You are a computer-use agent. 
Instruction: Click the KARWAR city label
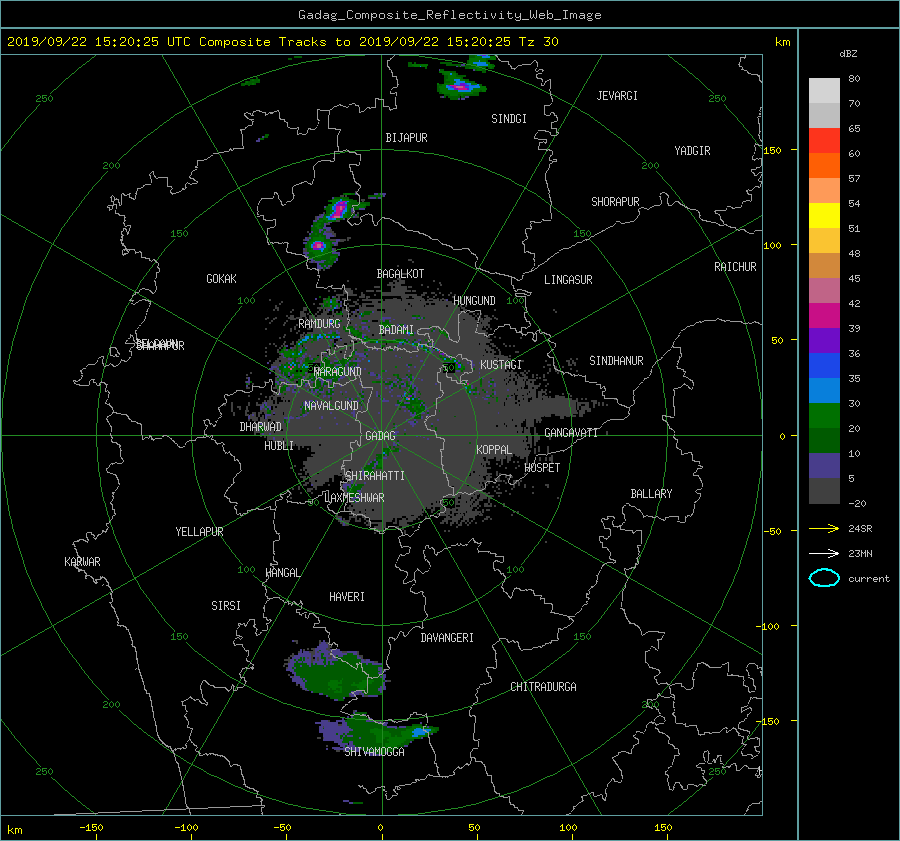(82, 562)
